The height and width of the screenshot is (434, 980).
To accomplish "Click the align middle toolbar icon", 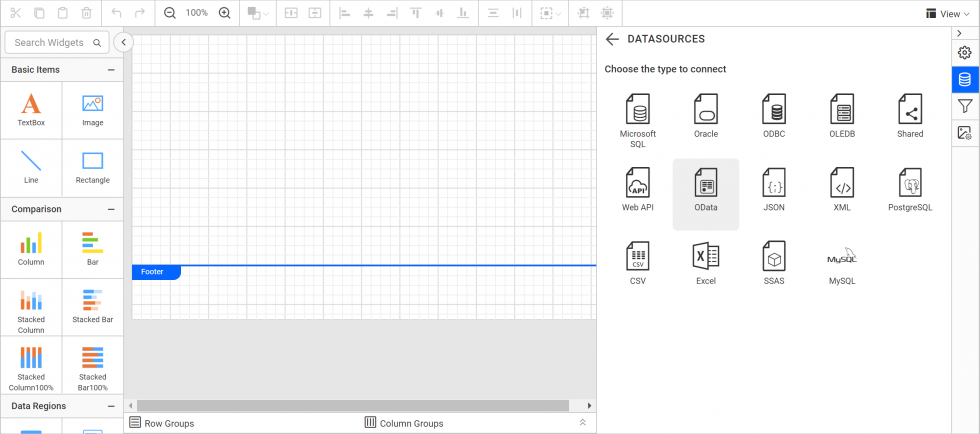I will [x=439, y=13].
